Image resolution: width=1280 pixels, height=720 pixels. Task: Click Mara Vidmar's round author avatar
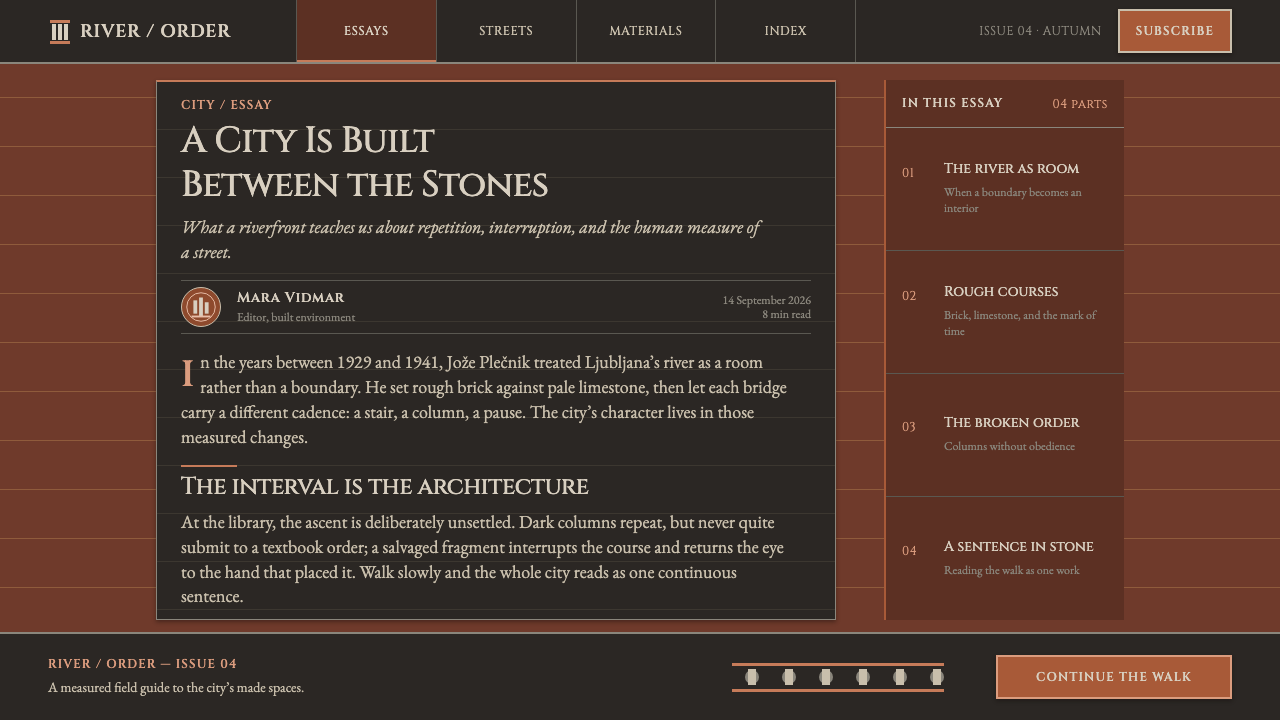coord(201,307)
